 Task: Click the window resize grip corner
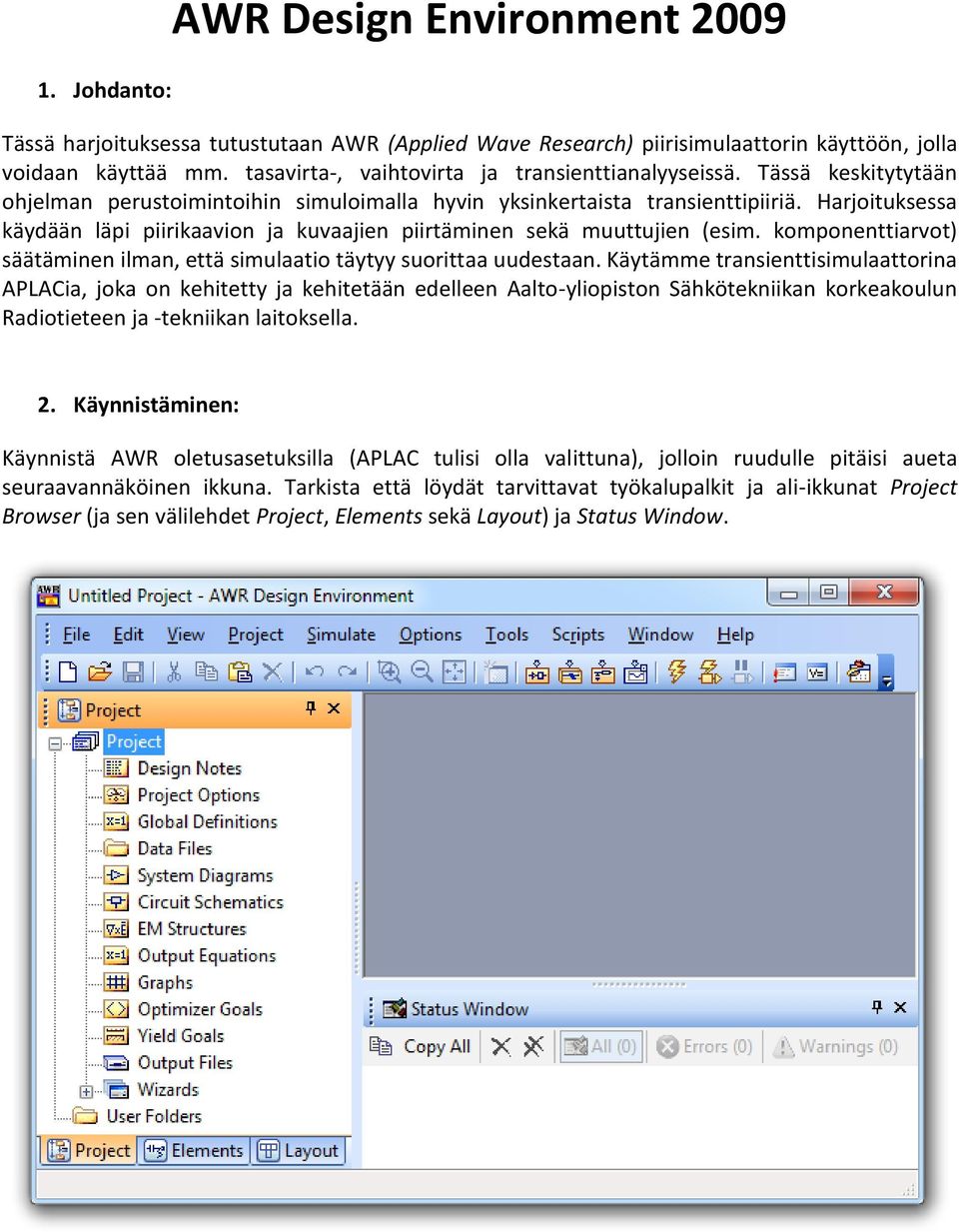tap(909, 1190)
